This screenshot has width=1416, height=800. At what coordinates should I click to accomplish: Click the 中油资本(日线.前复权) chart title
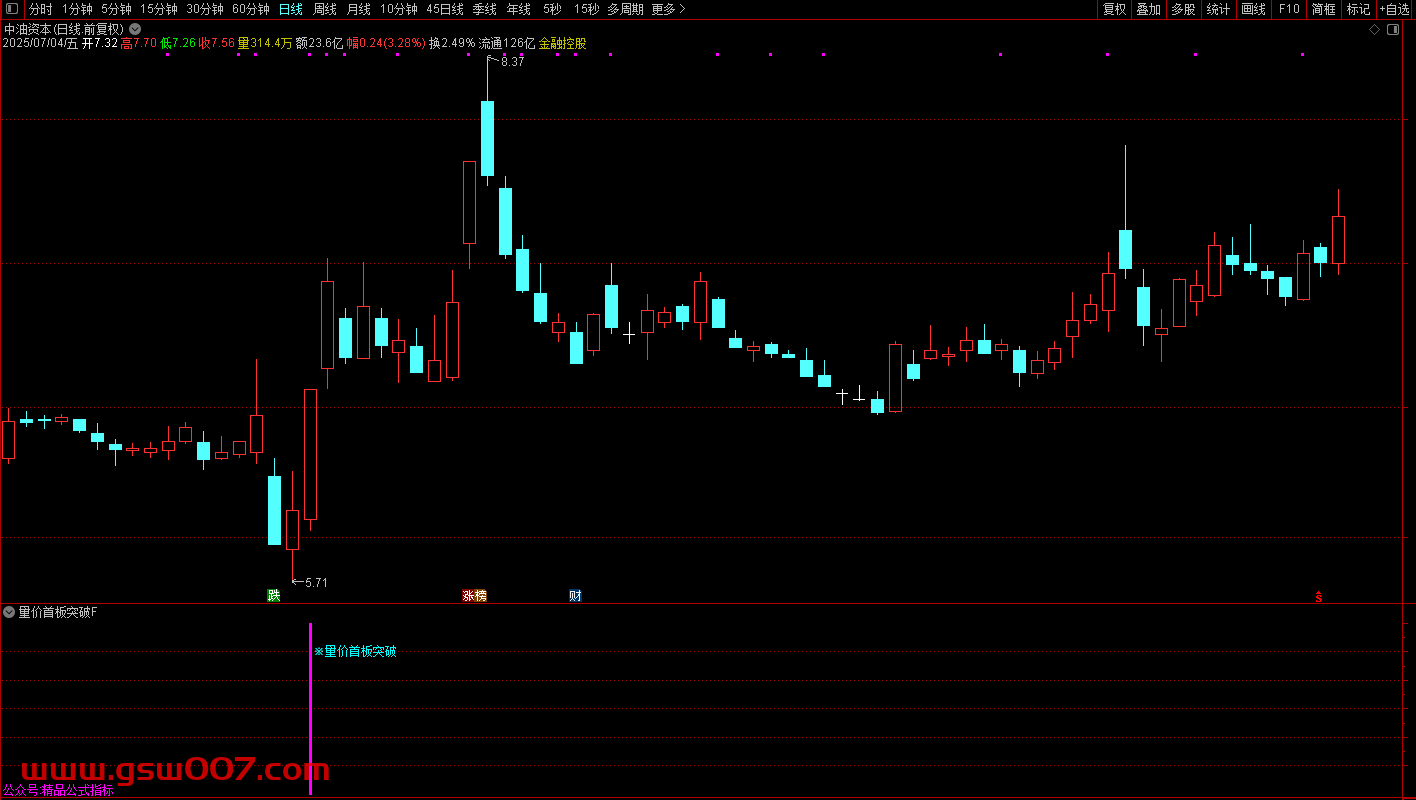click(x=64, y=29)
